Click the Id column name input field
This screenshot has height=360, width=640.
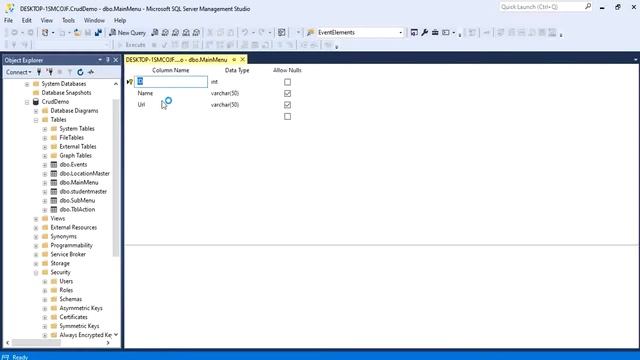tap(171, 82)
